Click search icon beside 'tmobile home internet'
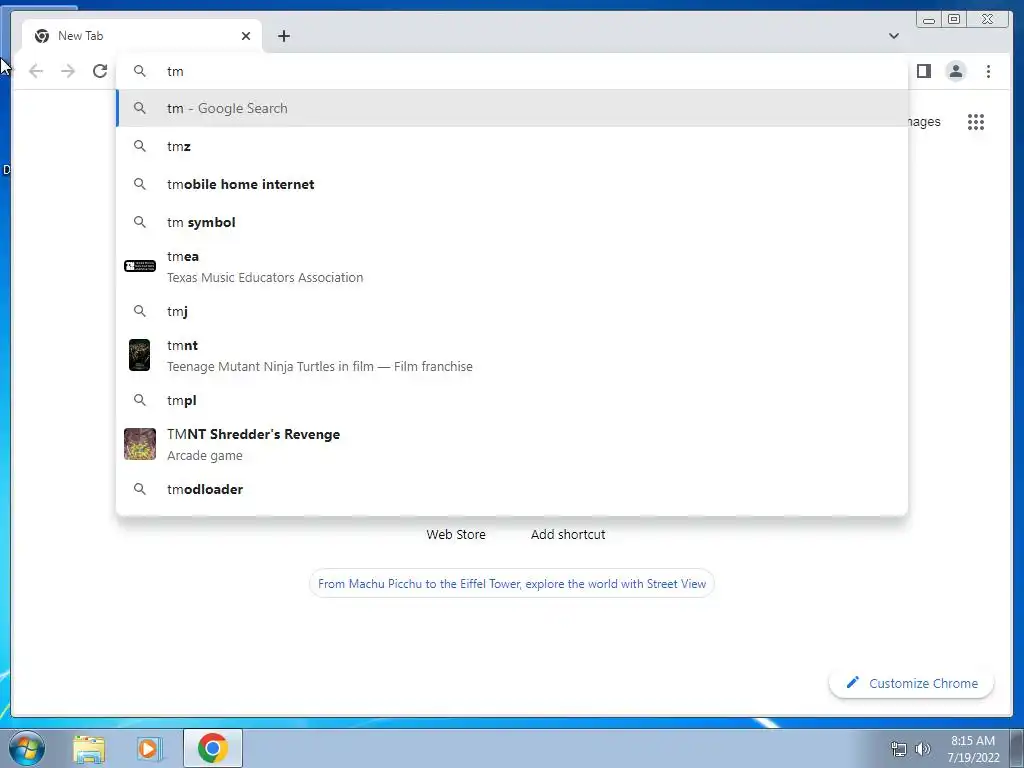 (x=140, y=184)
